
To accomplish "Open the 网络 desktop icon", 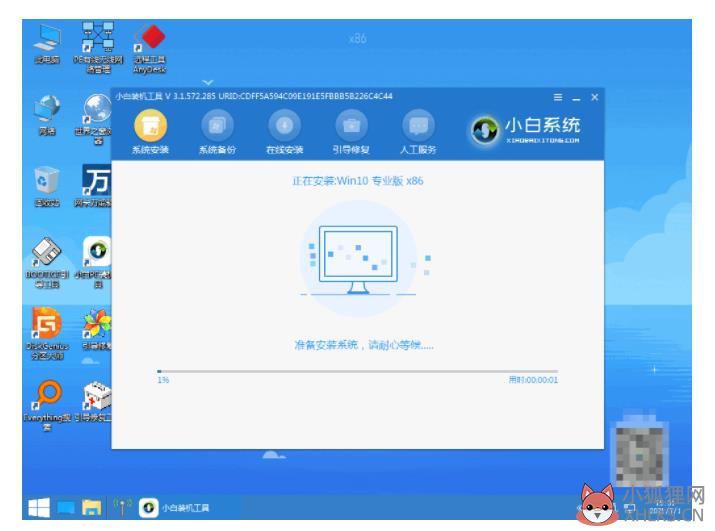I will click(47, 116).
